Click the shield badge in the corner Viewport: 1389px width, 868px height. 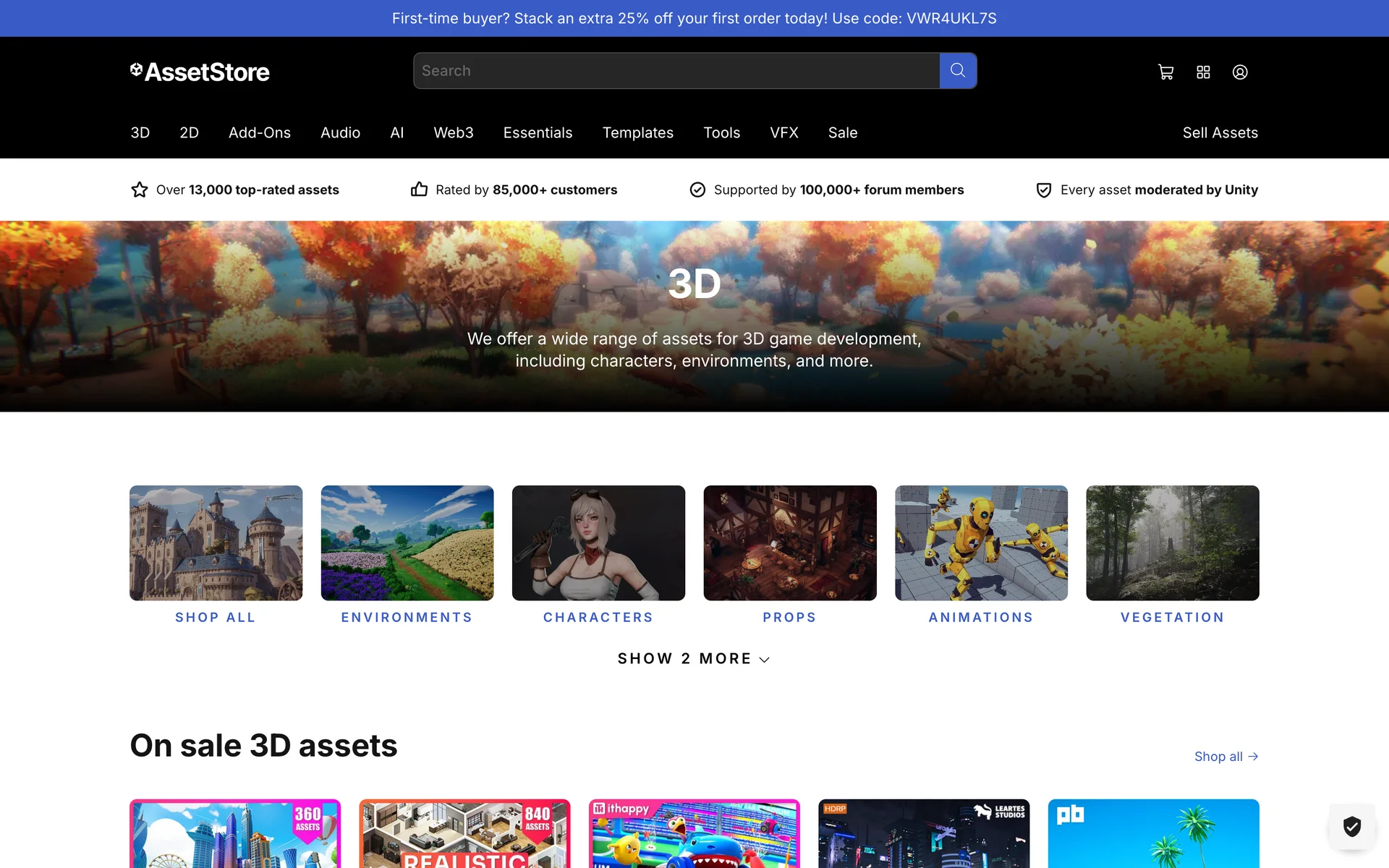[1351, 826]
